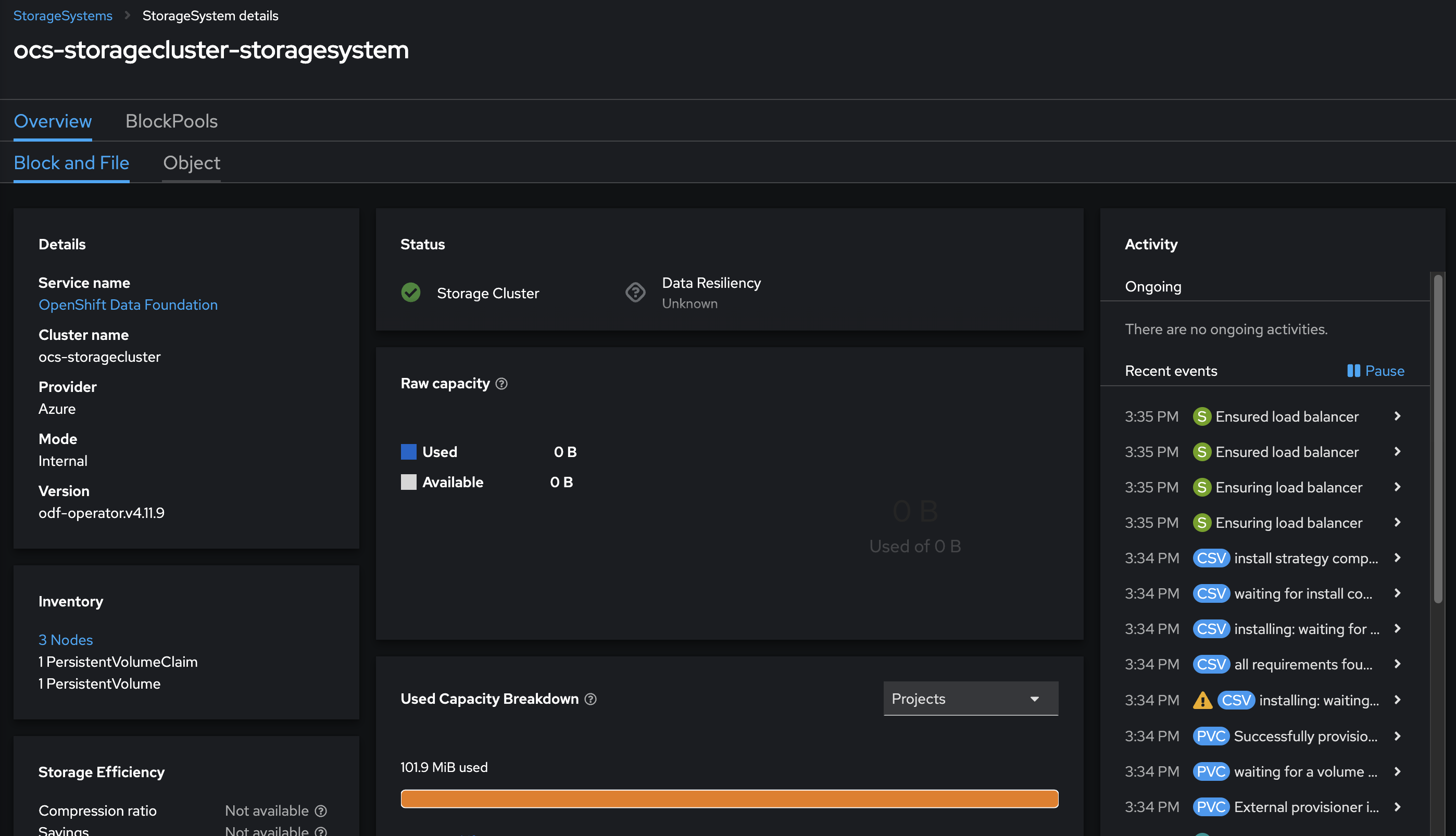The image size is (1456, 836).
Task: Switch to the Object storage view
Action: [x=190, y=161]
